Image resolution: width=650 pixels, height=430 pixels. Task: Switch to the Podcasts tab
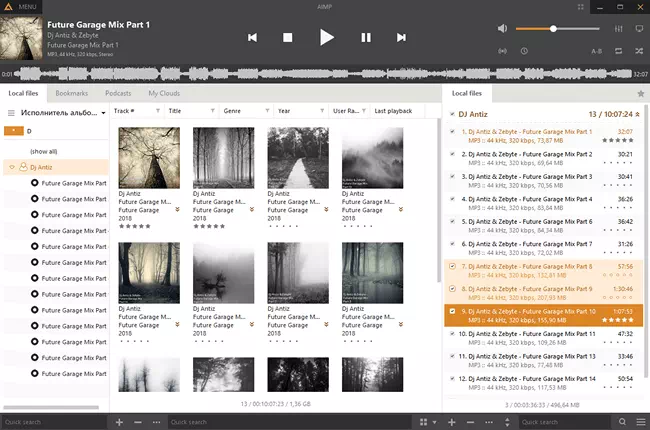[x=118, y=93]
